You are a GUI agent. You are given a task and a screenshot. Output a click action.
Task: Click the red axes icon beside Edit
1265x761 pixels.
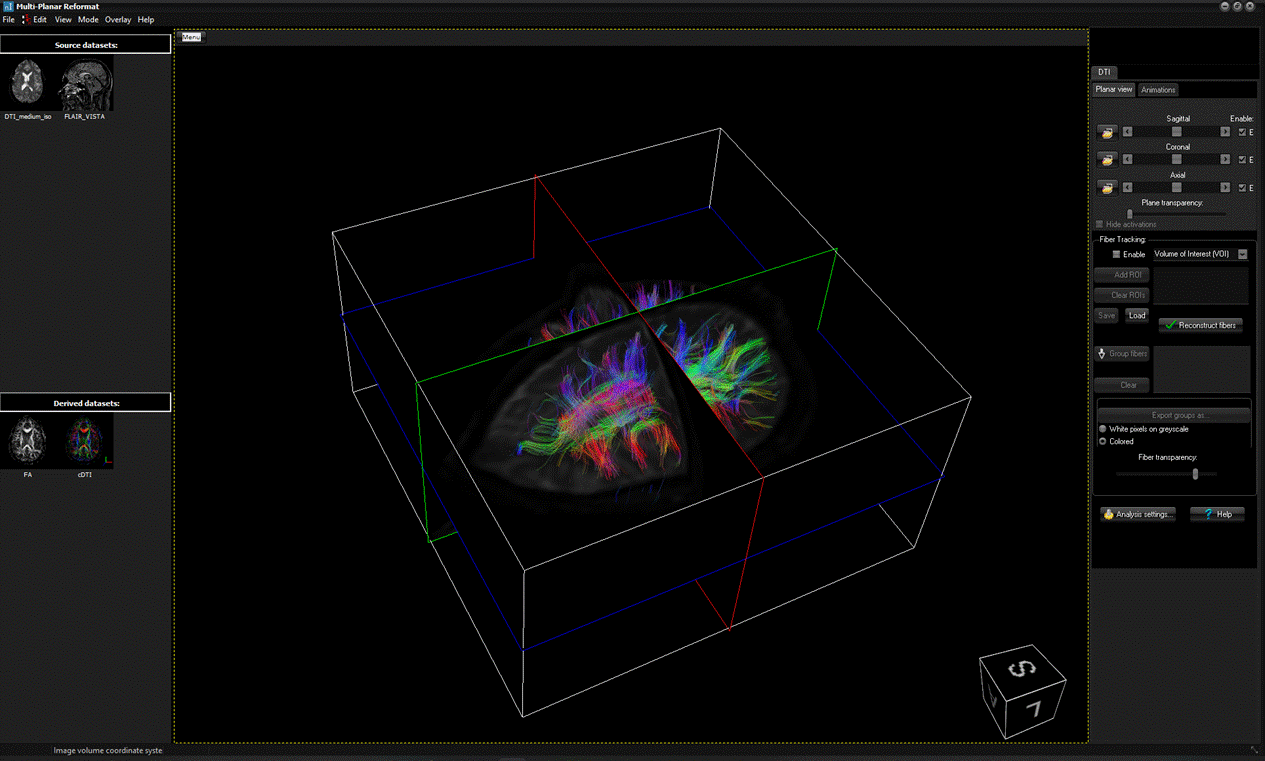tap(25, 20)
